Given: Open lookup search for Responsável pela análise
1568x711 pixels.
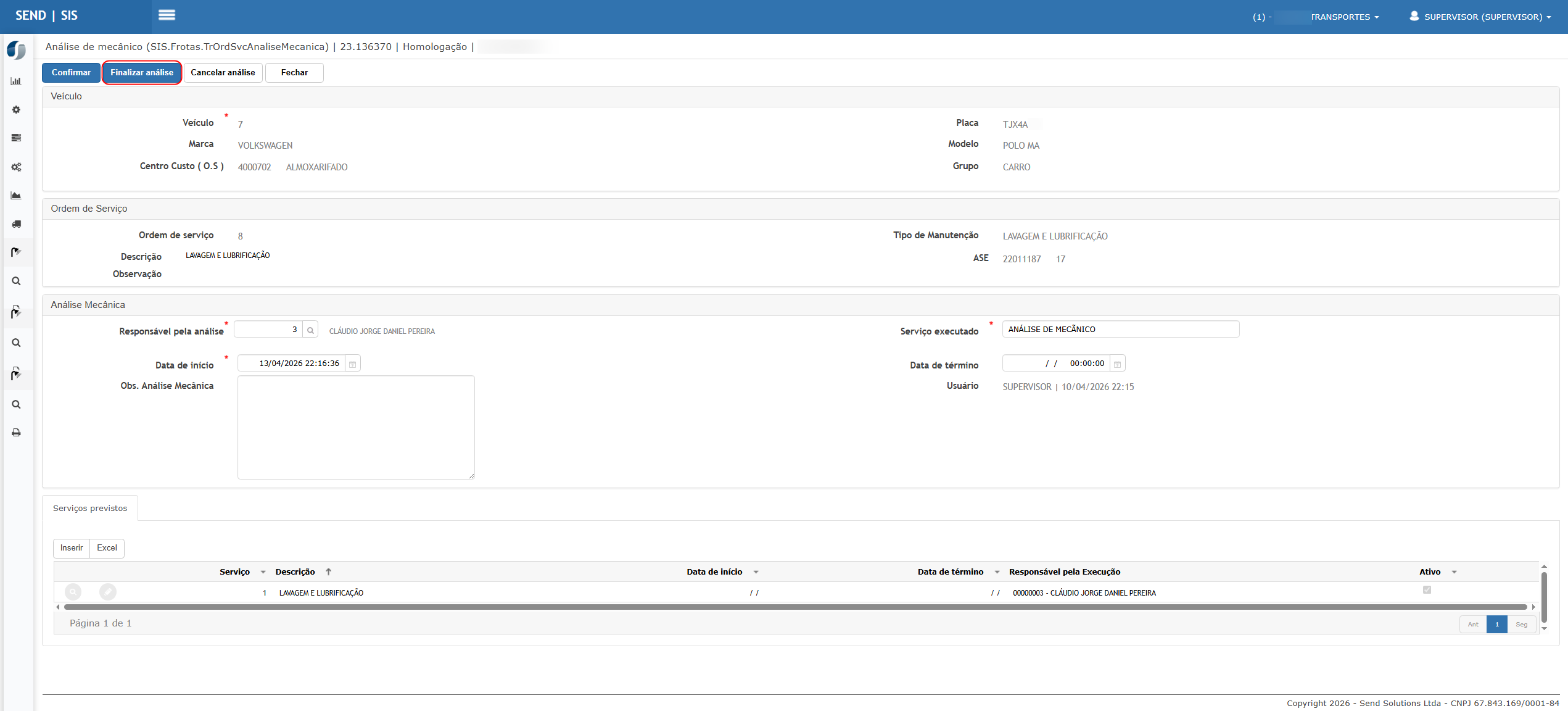Looking at the screenshot, I should (x=310, y=330).
